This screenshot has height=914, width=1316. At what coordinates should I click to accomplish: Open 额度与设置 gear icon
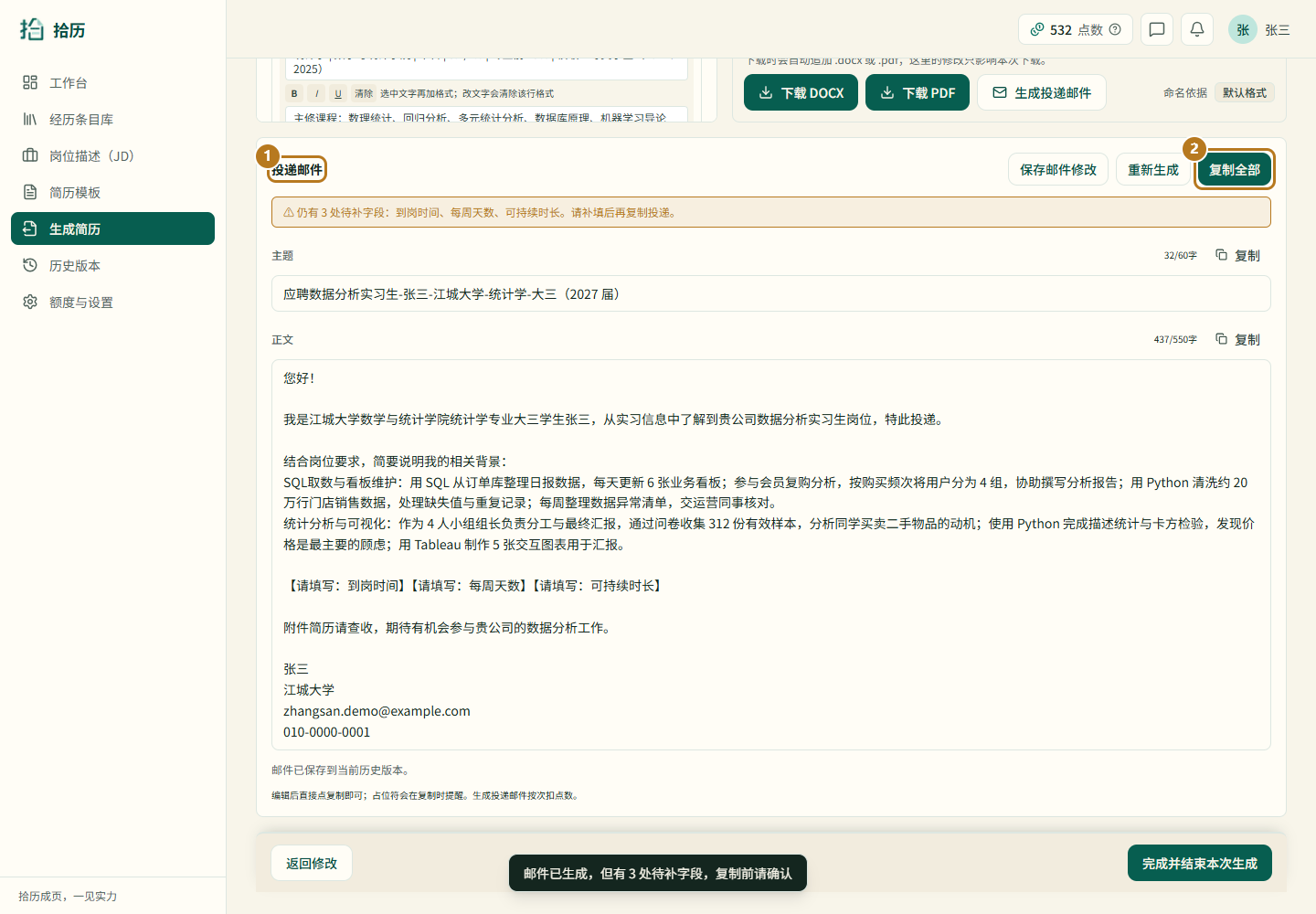(30, 302)
